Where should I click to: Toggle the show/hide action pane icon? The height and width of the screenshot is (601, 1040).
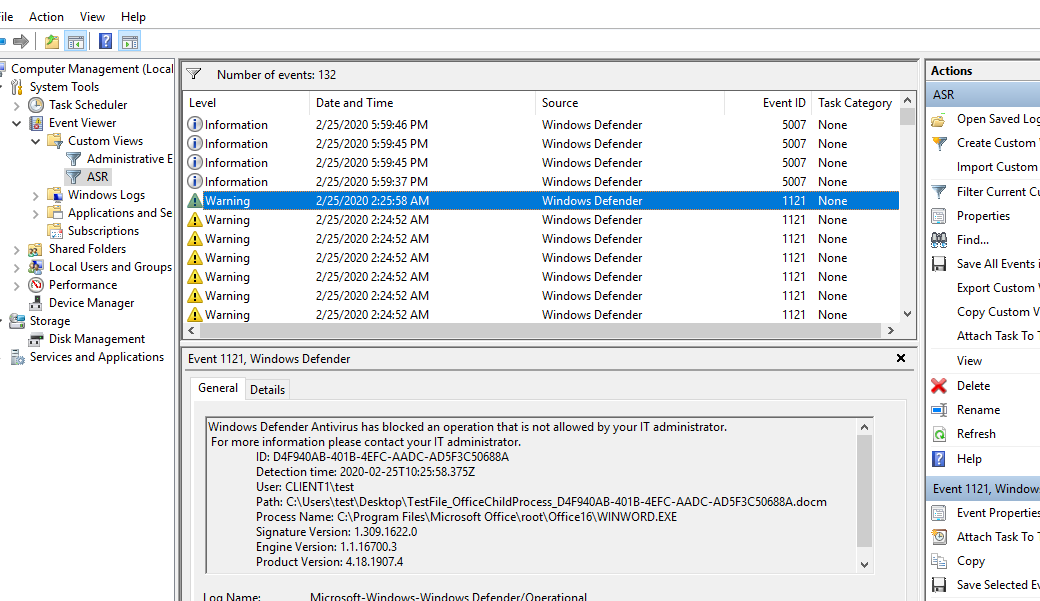[x=130, y=42]
